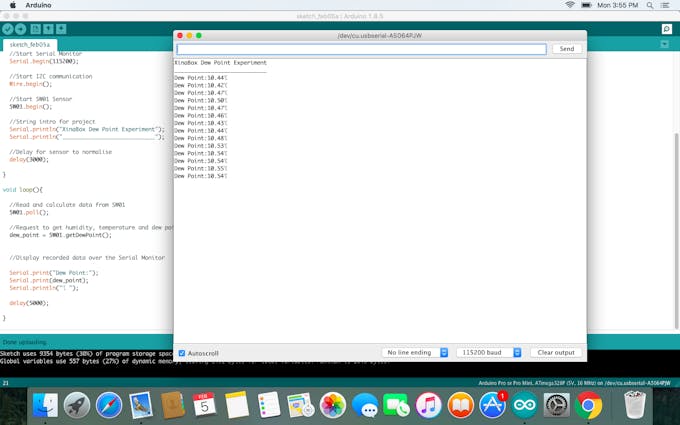Open the Serial Monitor magnifier icon
This screenshot has width=680, height=425.
coord(667,29)
